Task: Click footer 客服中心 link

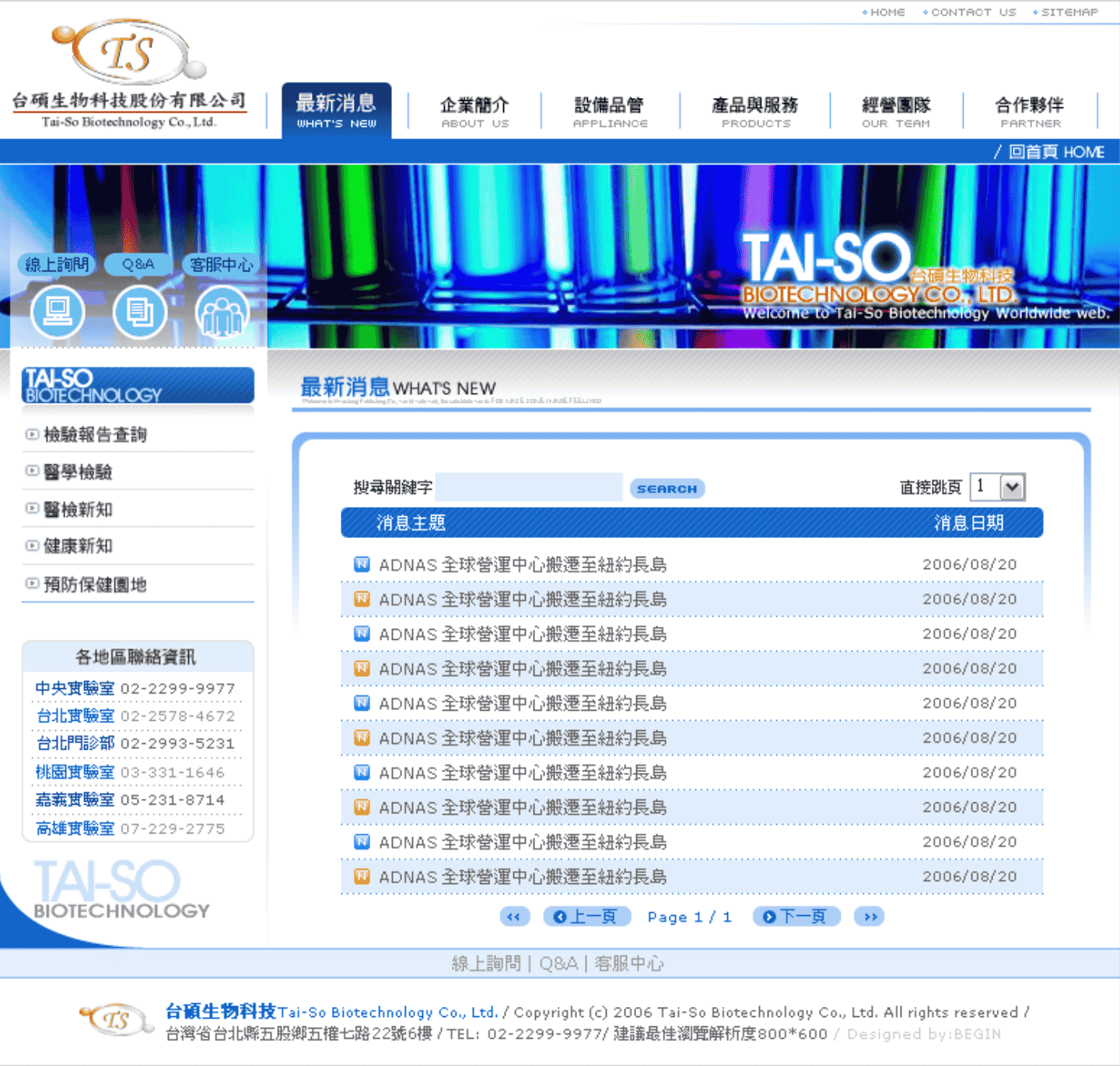Action: tap(629, 963)
